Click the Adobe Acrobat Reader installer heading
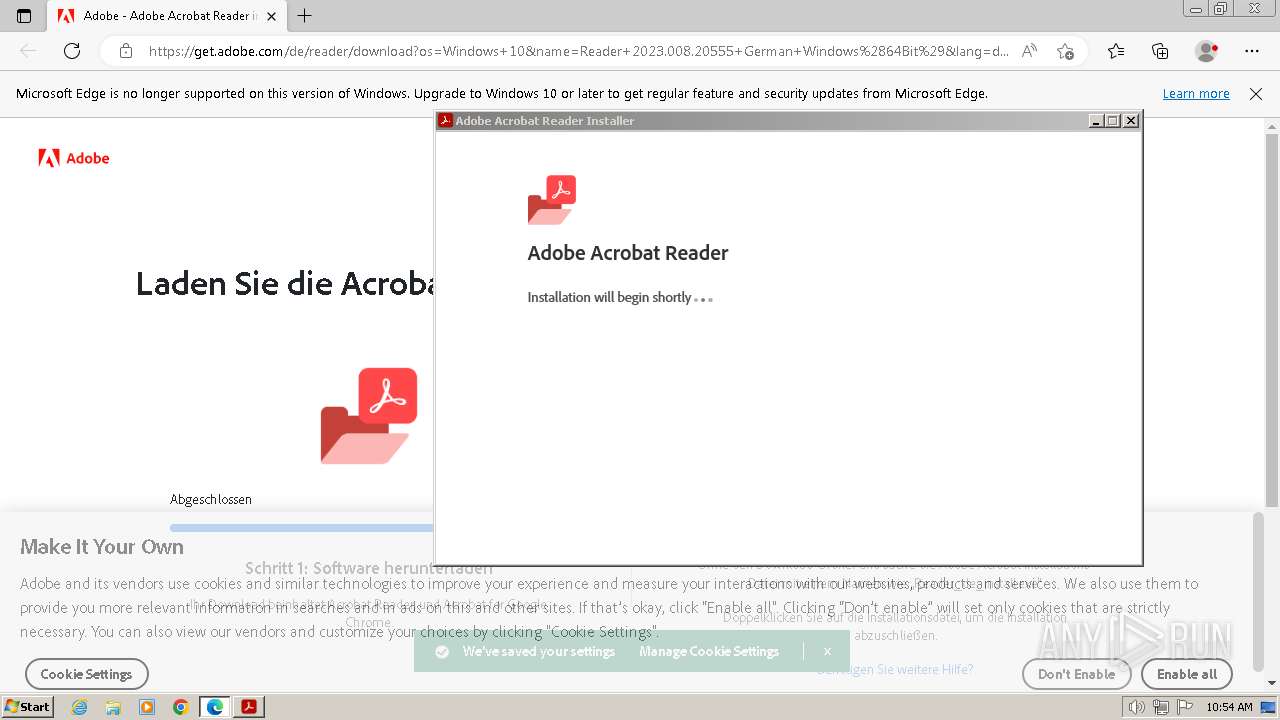Screen dimensions: 1280x720 point(628,253)
